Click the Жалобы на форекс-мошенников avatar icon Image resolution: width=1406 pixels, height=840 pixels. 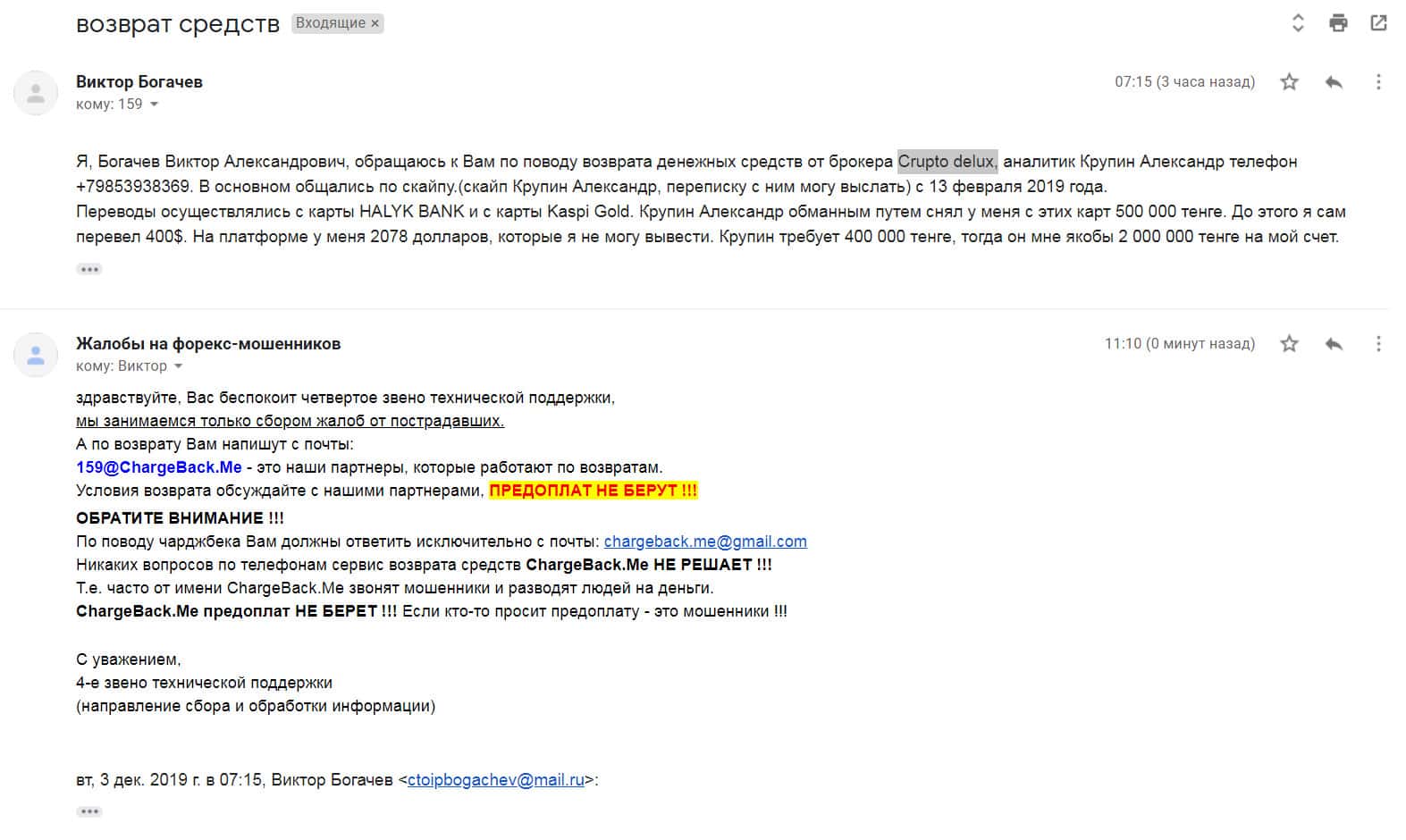click(x=36, y=355)
